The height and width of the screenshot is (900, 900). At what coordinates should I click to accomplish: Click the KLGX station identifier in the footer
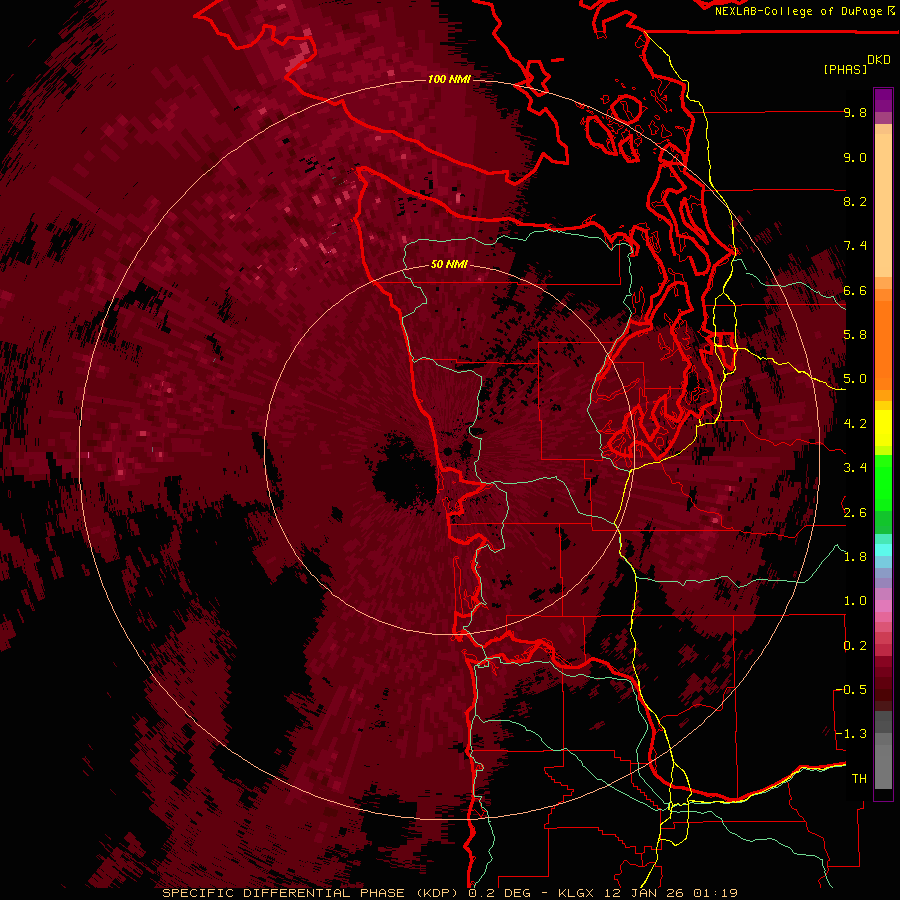click(578, 893)
